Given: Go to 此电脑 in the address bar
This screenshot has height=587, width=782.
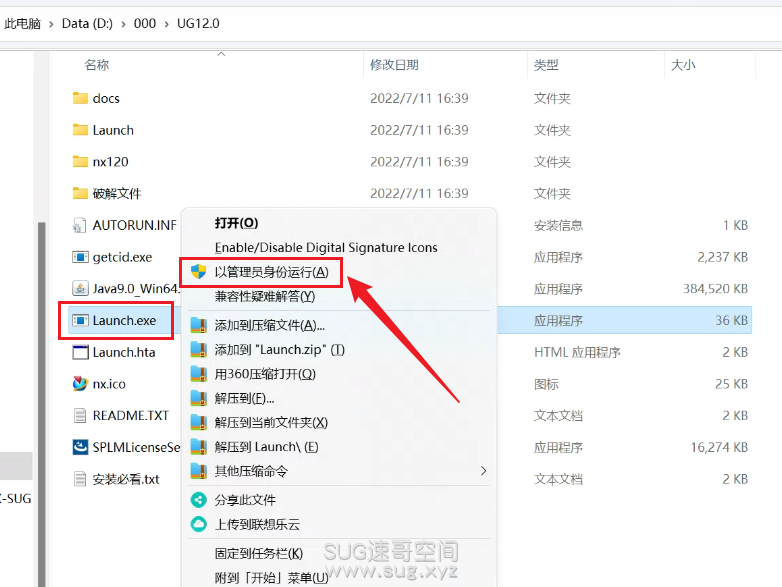Looking at the screenshot, I should 22,23.
